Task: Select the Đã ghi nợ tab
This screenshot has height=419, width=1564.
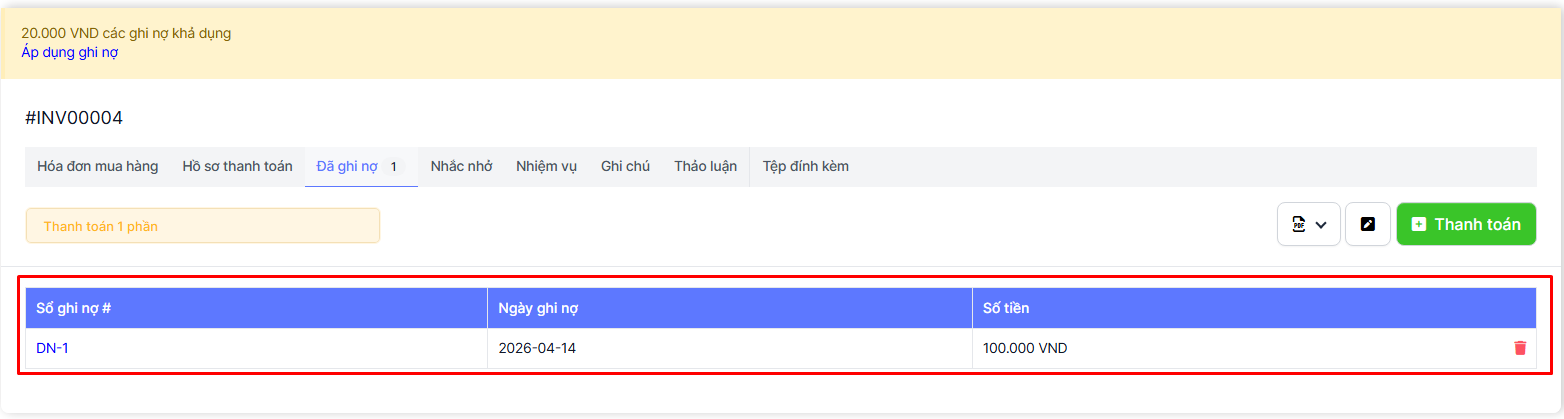Action: (347, 166)
